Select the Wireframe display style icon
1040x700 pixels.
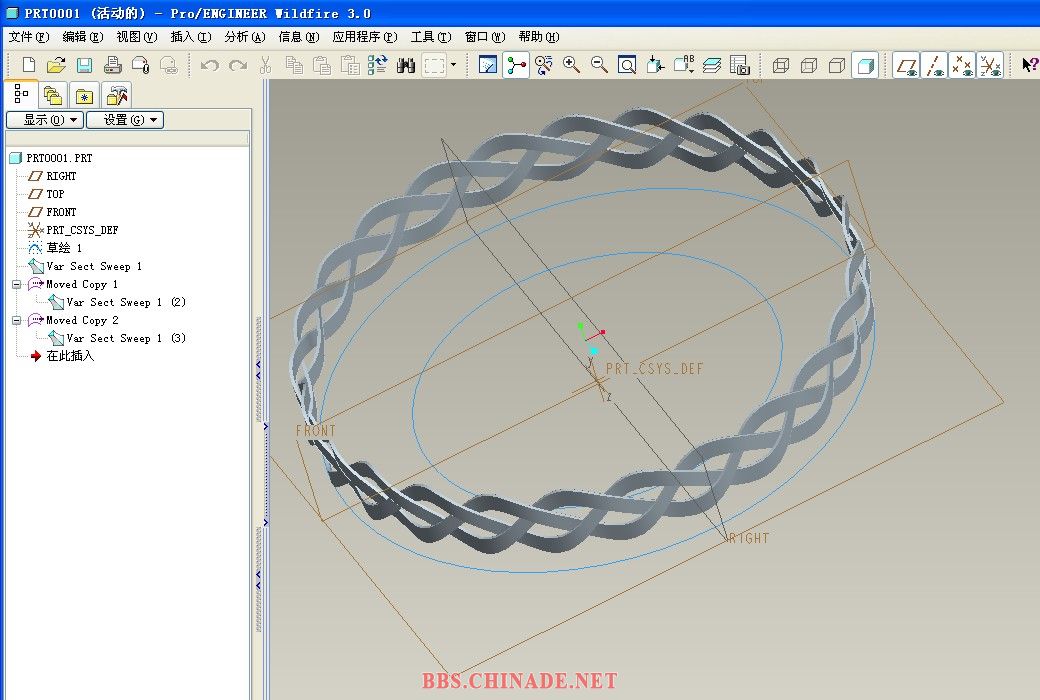[781, 65]
